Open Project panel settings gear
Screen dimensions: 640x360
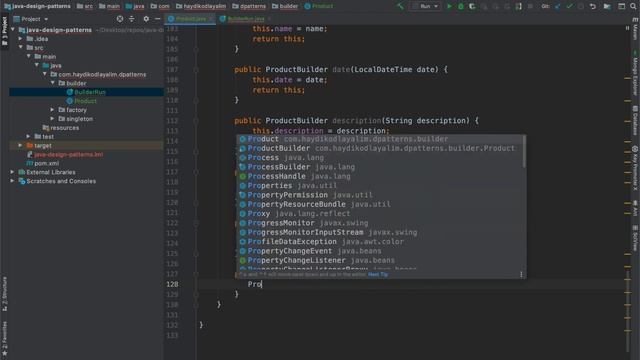pyautogui.click(x=146, y=19)
